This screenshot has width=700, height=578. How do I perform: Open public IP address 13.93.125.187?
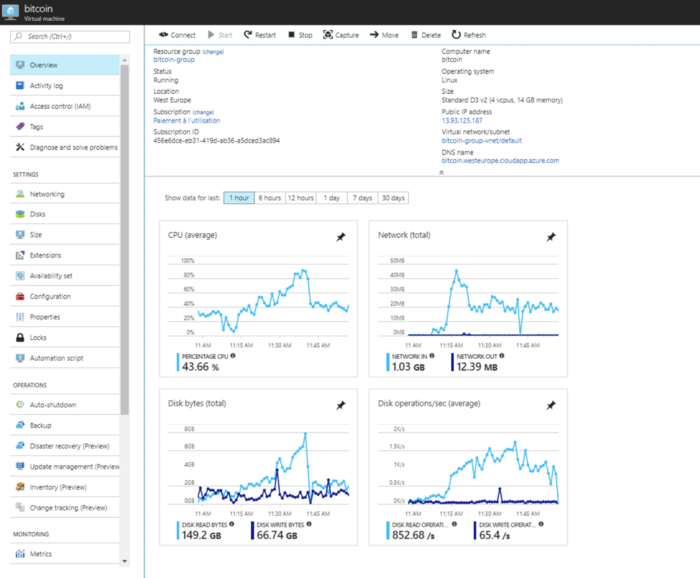click(x=462, y=121)
